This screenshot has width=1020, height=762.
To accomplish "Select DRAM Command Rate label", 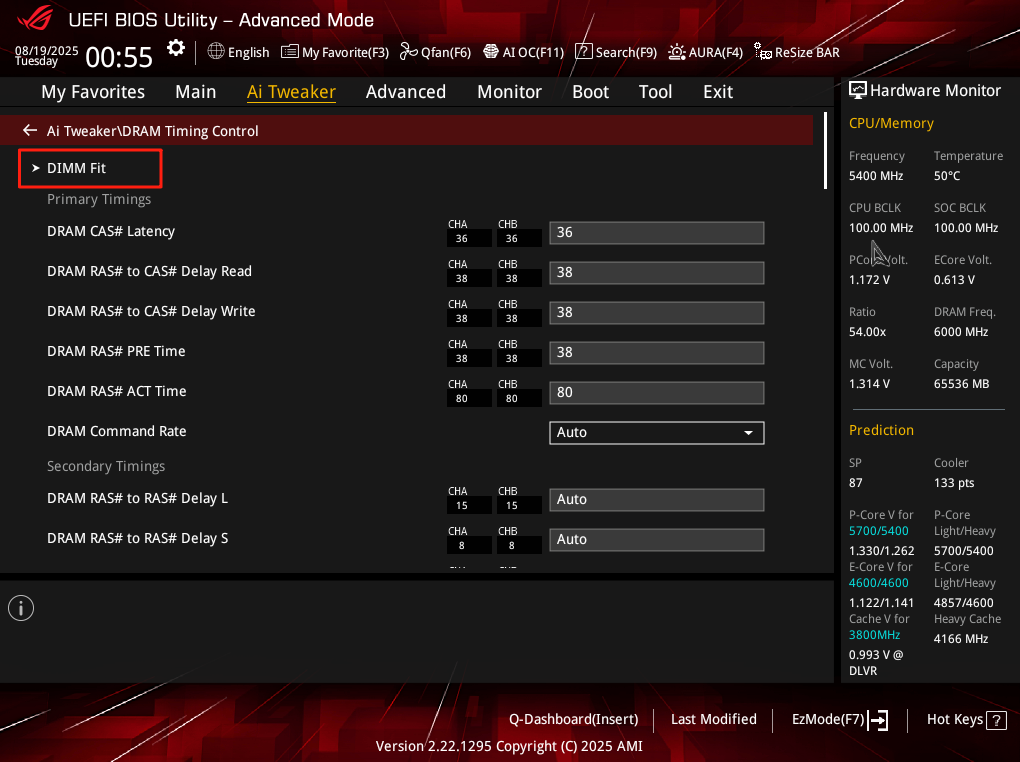I will coord(116,431).
